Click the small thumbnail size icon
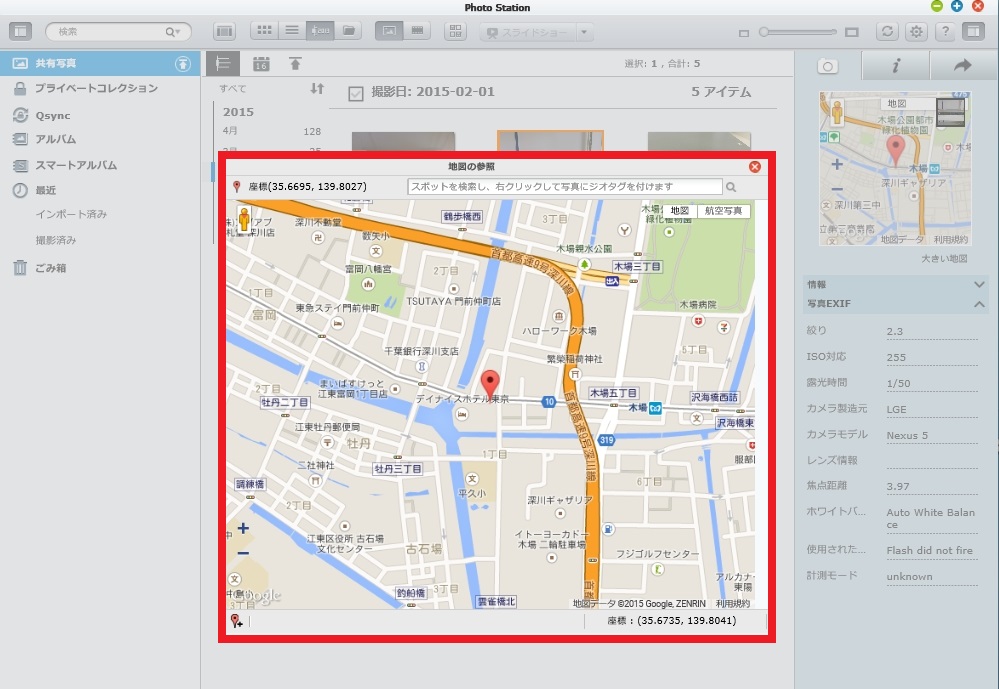 744,33
